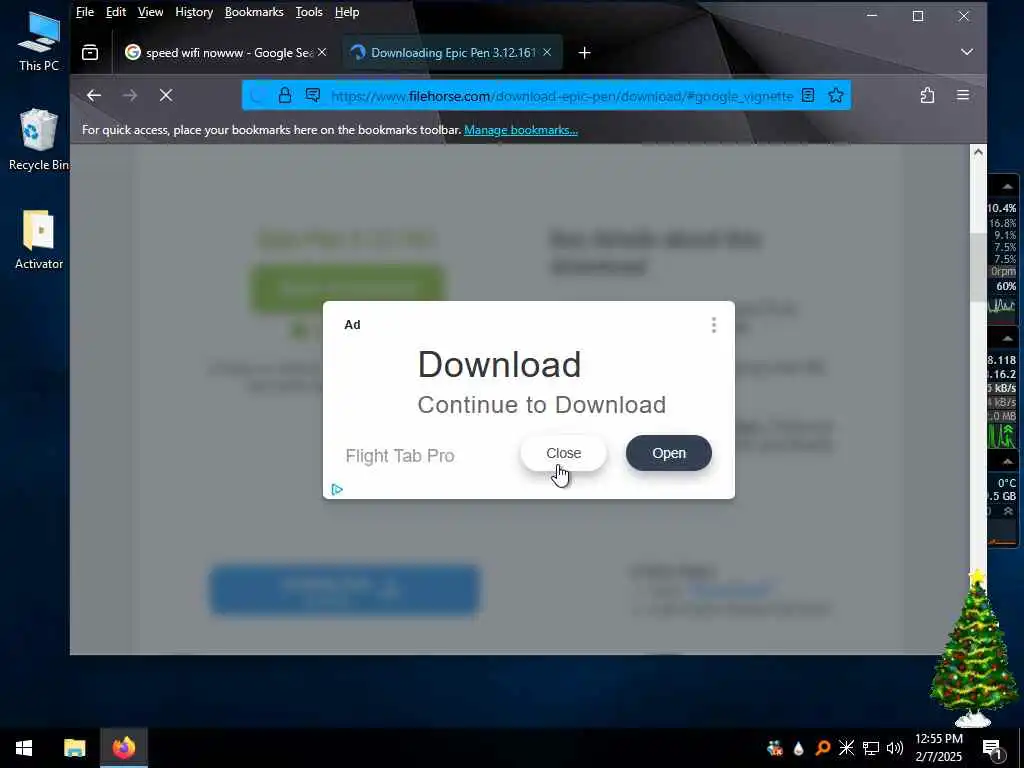Click the Firefox back arrow button
This screenshot has height=768, width=1024.
click(x=94, y=95)
